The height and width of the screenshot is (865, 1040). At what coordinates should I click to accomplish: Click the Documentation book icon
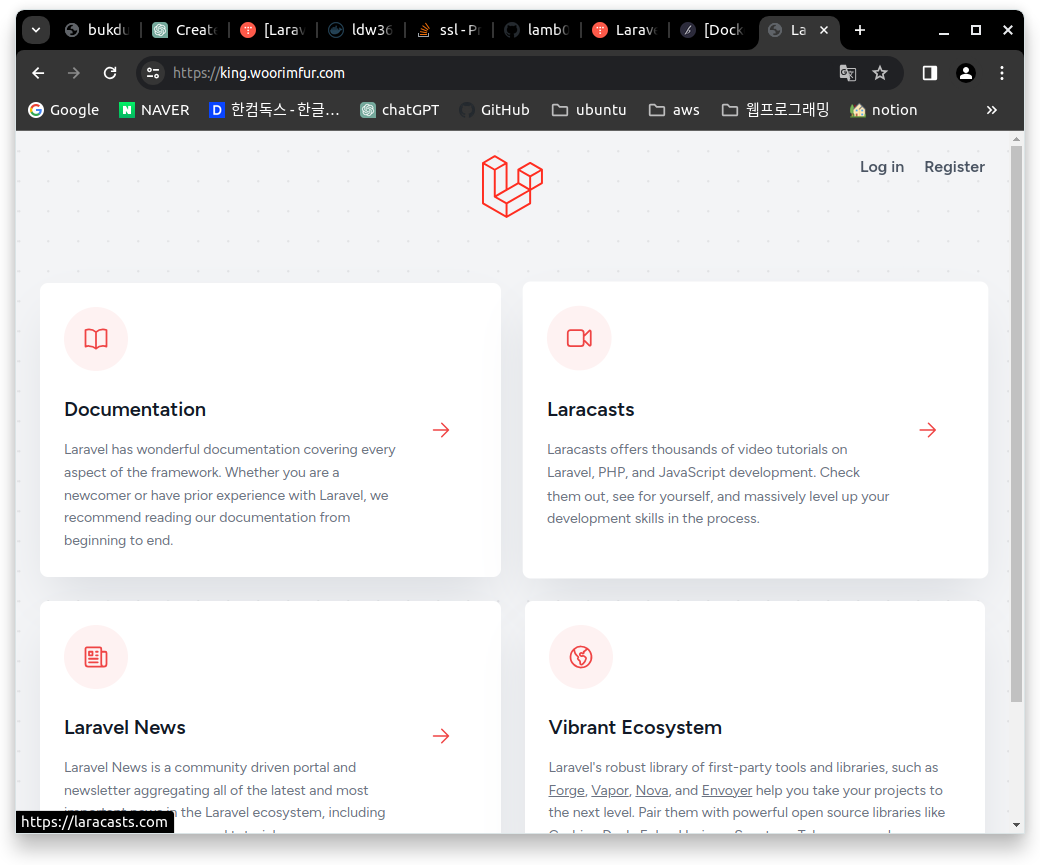tap(96, 339)
